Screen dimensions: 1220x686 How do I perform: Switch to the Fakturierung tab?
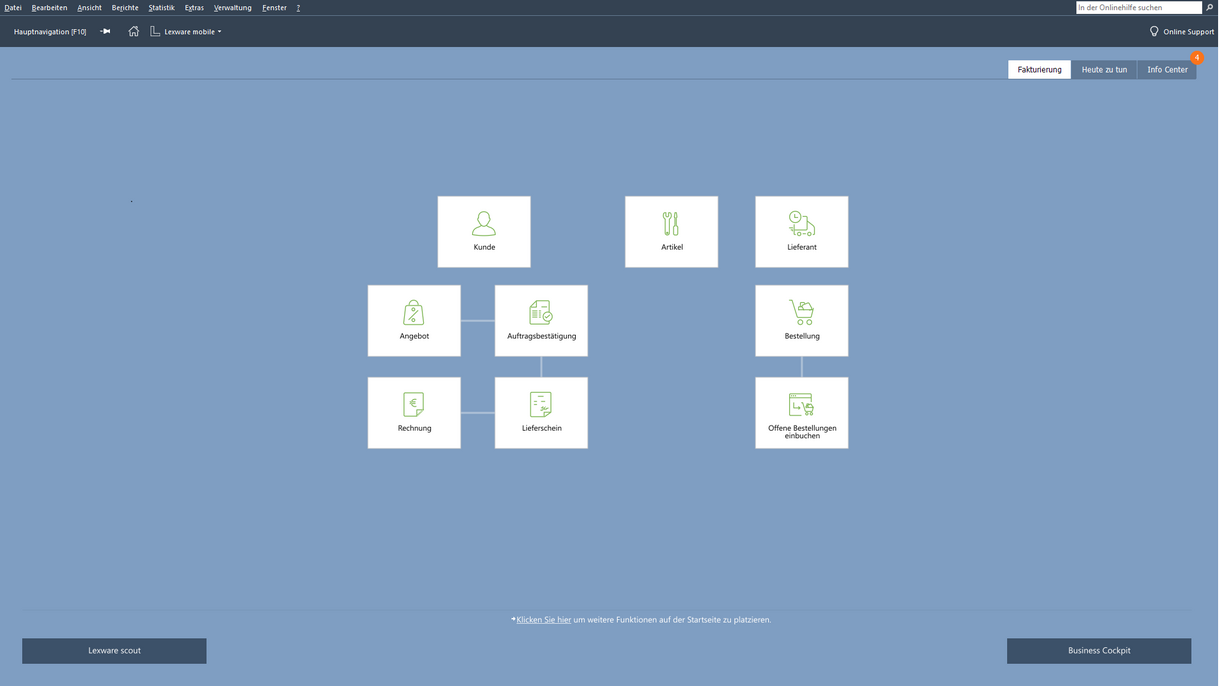(1039, 69)
